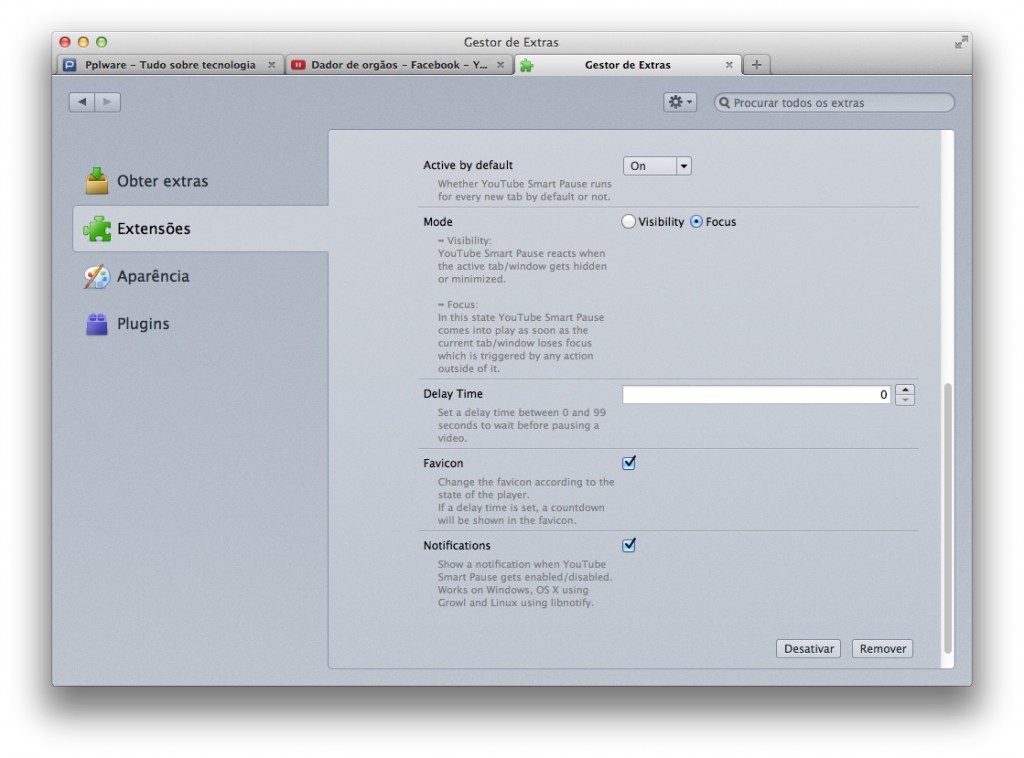This screenshot has width=1024, height=758.
Task: Select the Gestor de Extras tab
Action: point(628,65)
